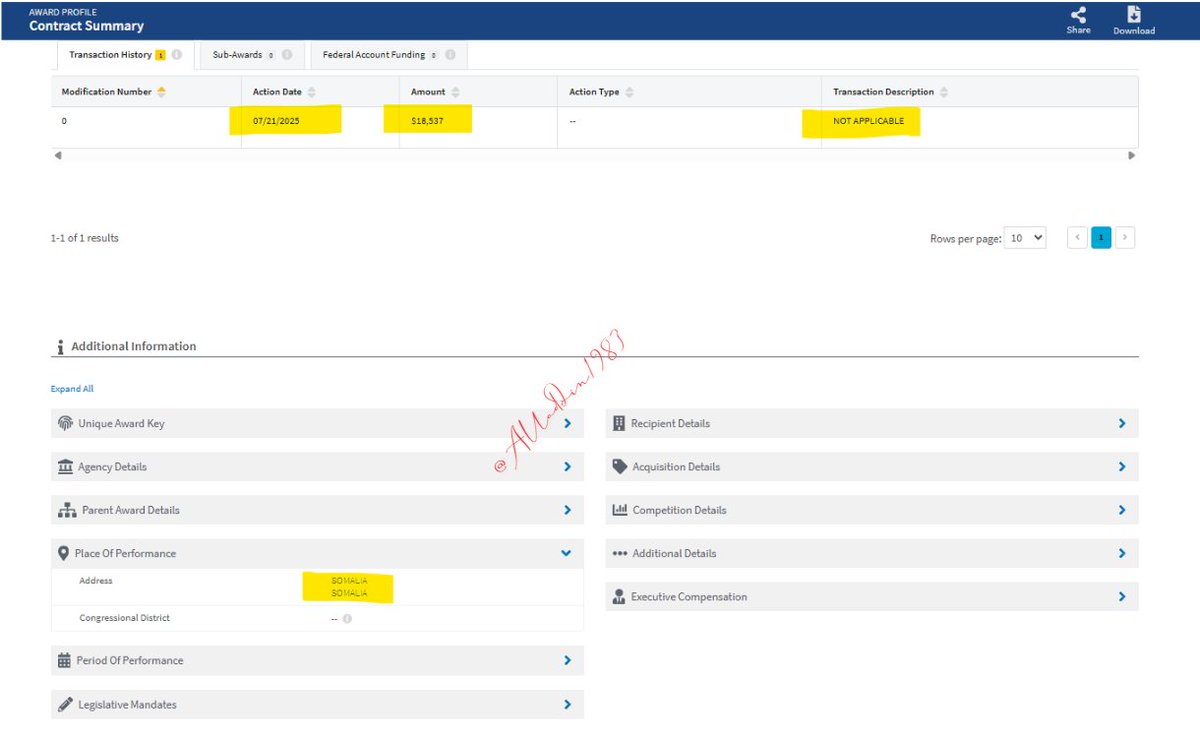This screenshot has height=742, width=1200.
Task: Click the Agency Details building icon
Action: tap(66, 467)
